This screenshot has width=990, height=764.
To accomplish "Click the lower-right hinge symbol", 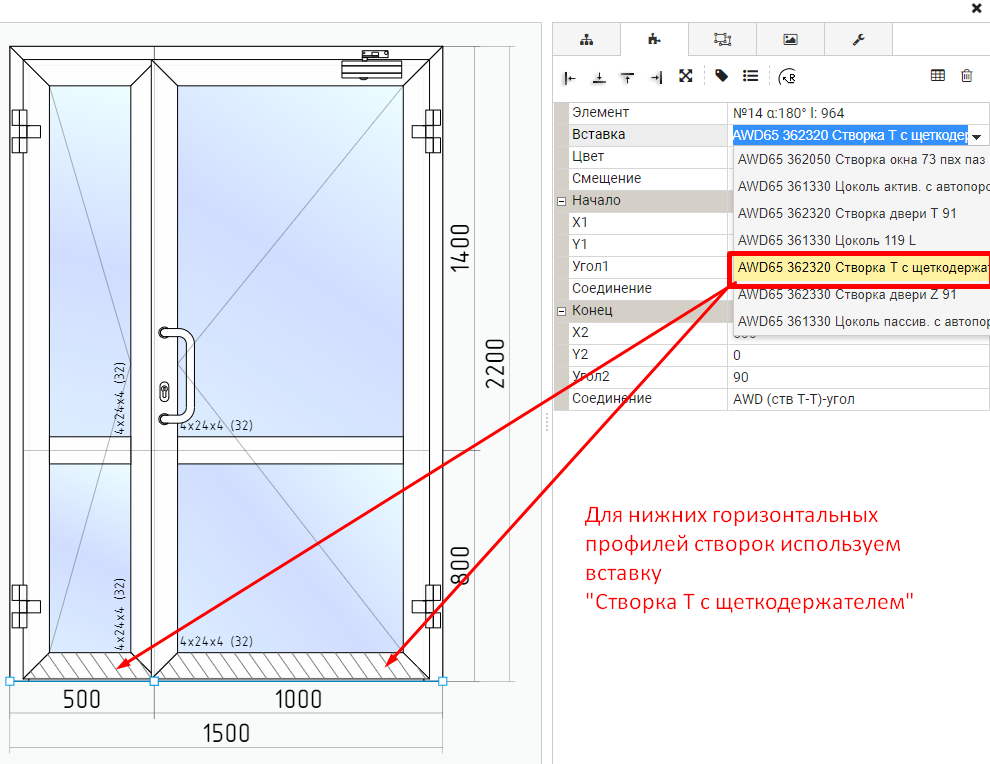I will tap(427, 606).
